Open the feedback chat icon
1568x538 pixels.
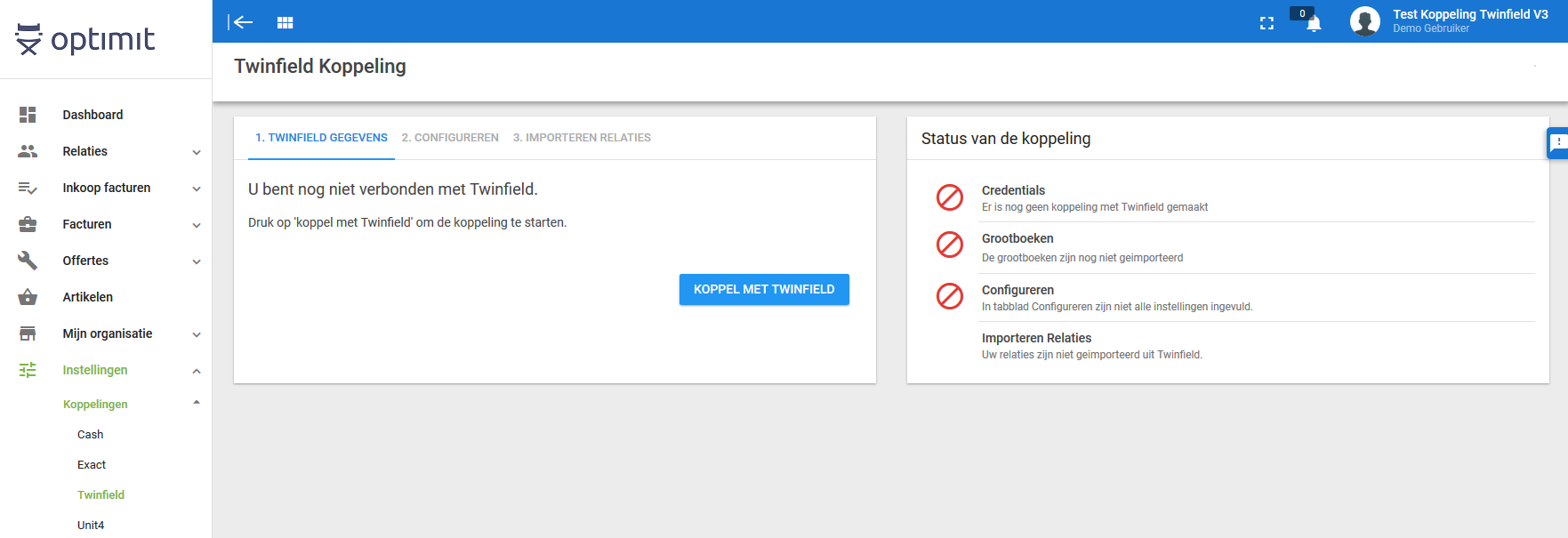1558,142
